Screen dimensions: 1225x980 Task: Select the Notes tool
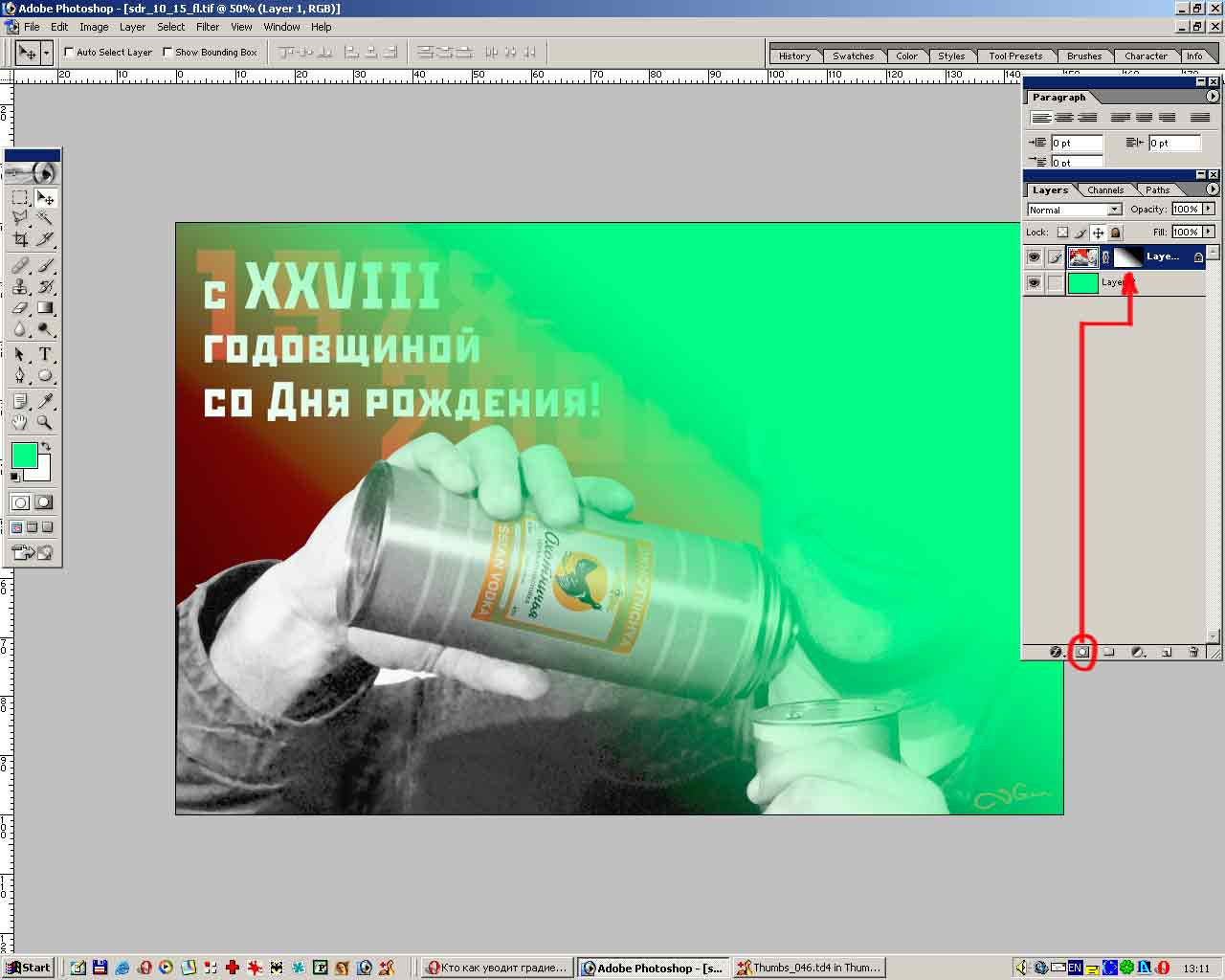tap(20, 401)
